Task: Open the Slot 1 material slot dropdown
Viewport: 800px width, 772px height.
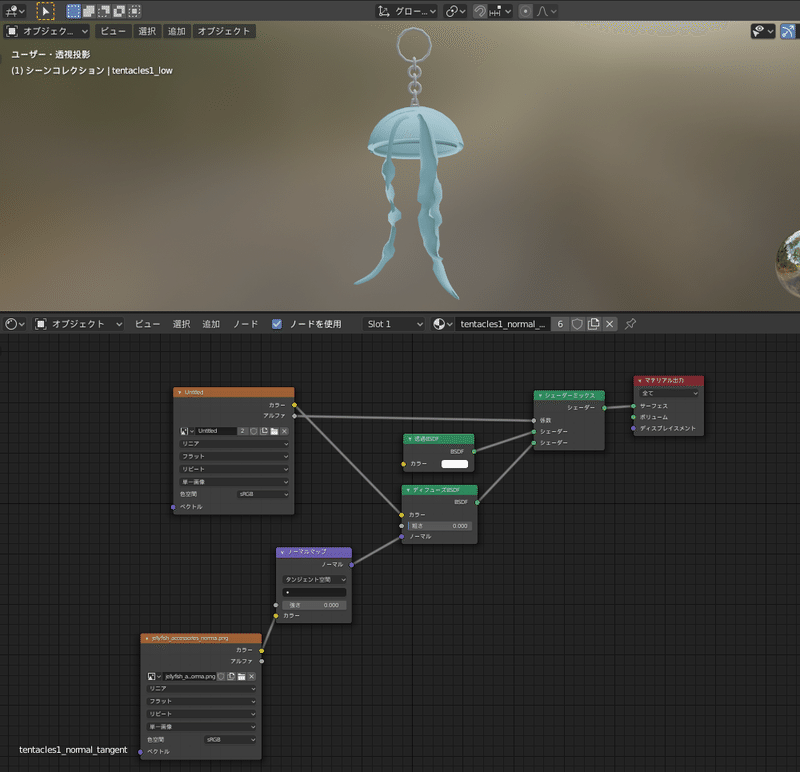Action: 394,324
